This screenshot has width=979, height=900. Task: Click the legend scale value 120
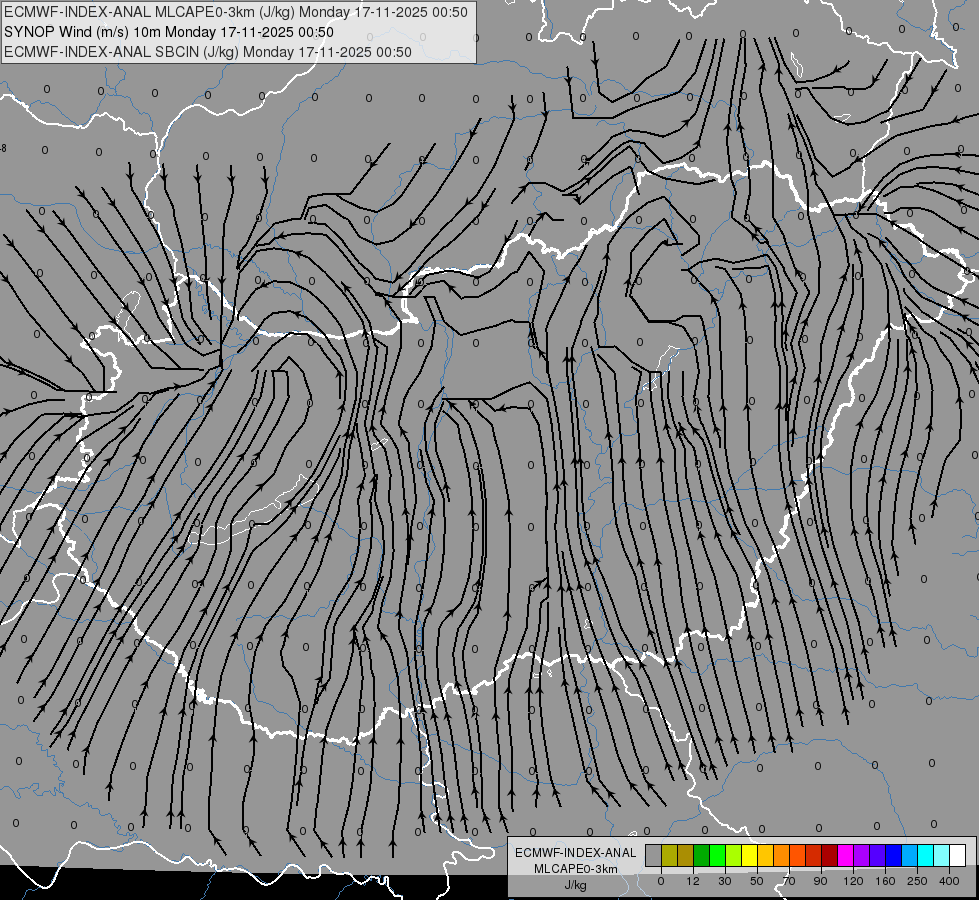(x=853, y=881)
